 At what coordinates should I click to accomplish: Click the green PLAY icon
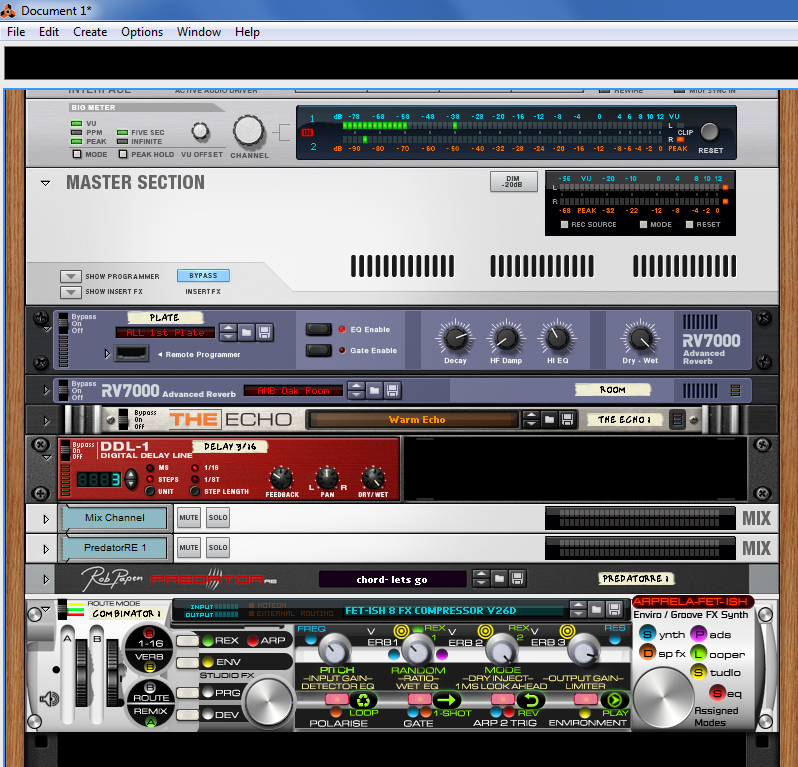tap(614, 700)
